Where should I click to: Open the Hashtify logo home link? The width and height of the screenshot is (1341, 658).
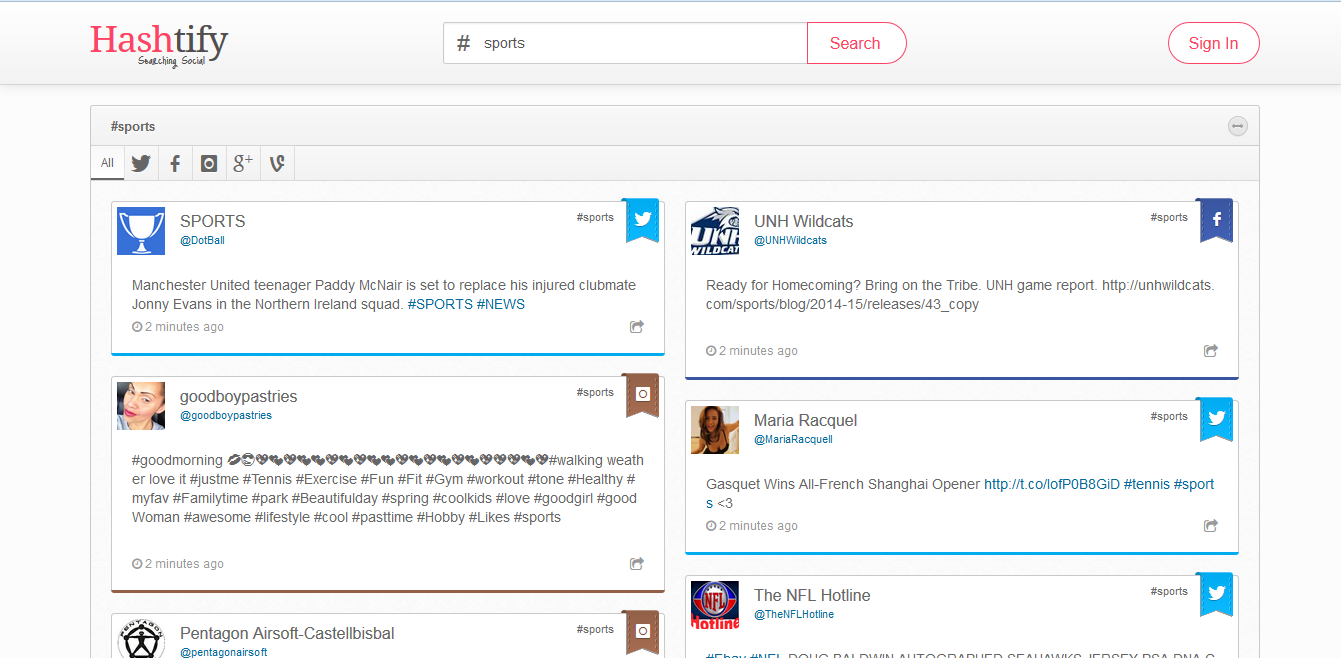click(x=159, y=44)
